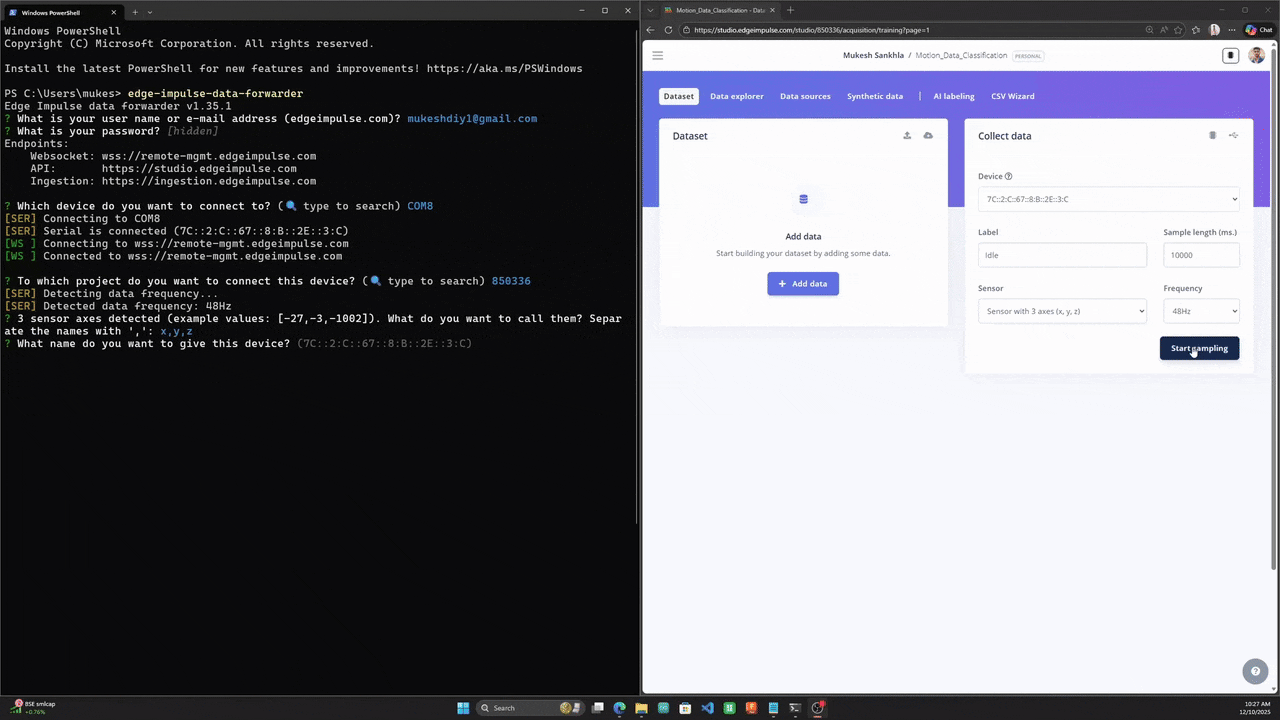This screenshot has width=1280, height=720.
Task: Open Visual Studio Code from the taskbar
Action: 707,708
